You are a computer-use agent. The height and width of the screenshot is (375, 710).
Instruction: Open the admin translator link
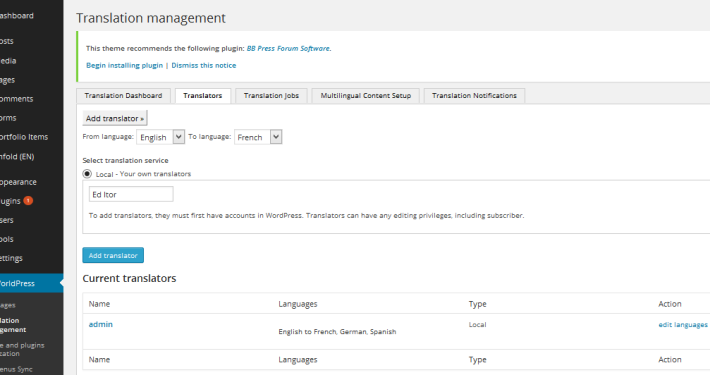(101, 324)
